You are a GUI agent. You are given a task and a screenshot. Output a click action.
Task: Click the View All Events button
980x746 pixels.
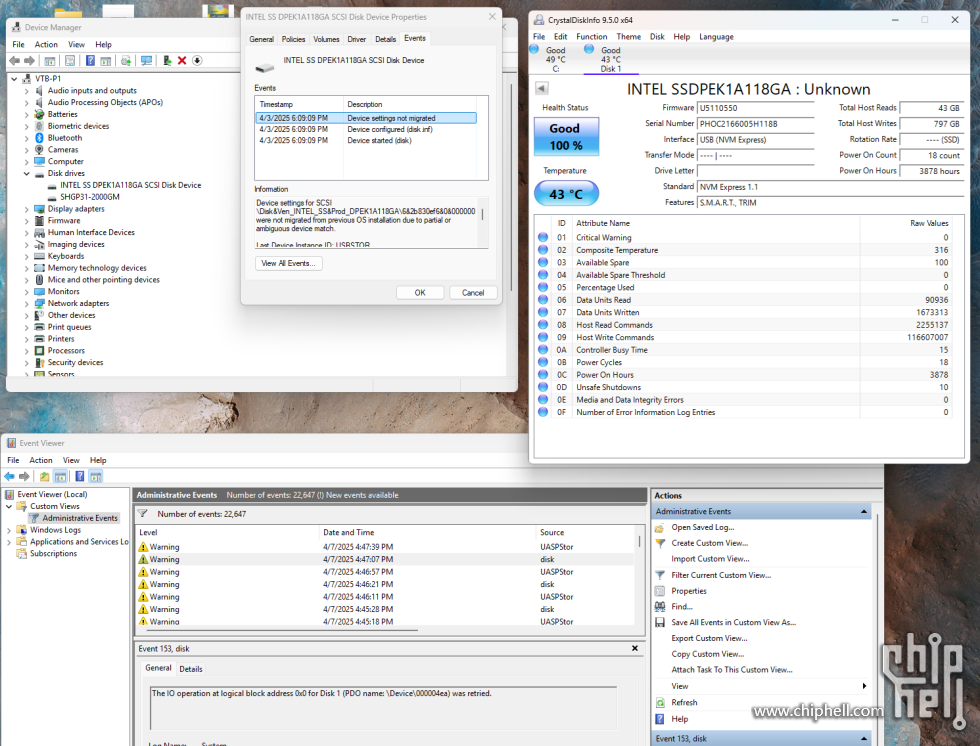[x=289, y=264]
